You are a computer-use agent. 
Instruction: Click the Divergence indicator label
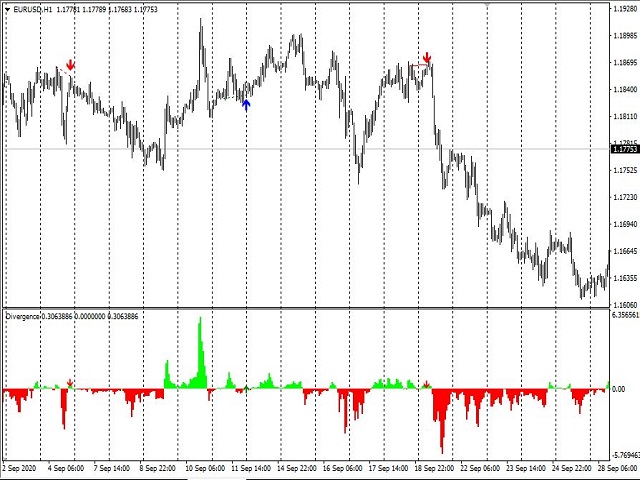click(x=20, y=316)
